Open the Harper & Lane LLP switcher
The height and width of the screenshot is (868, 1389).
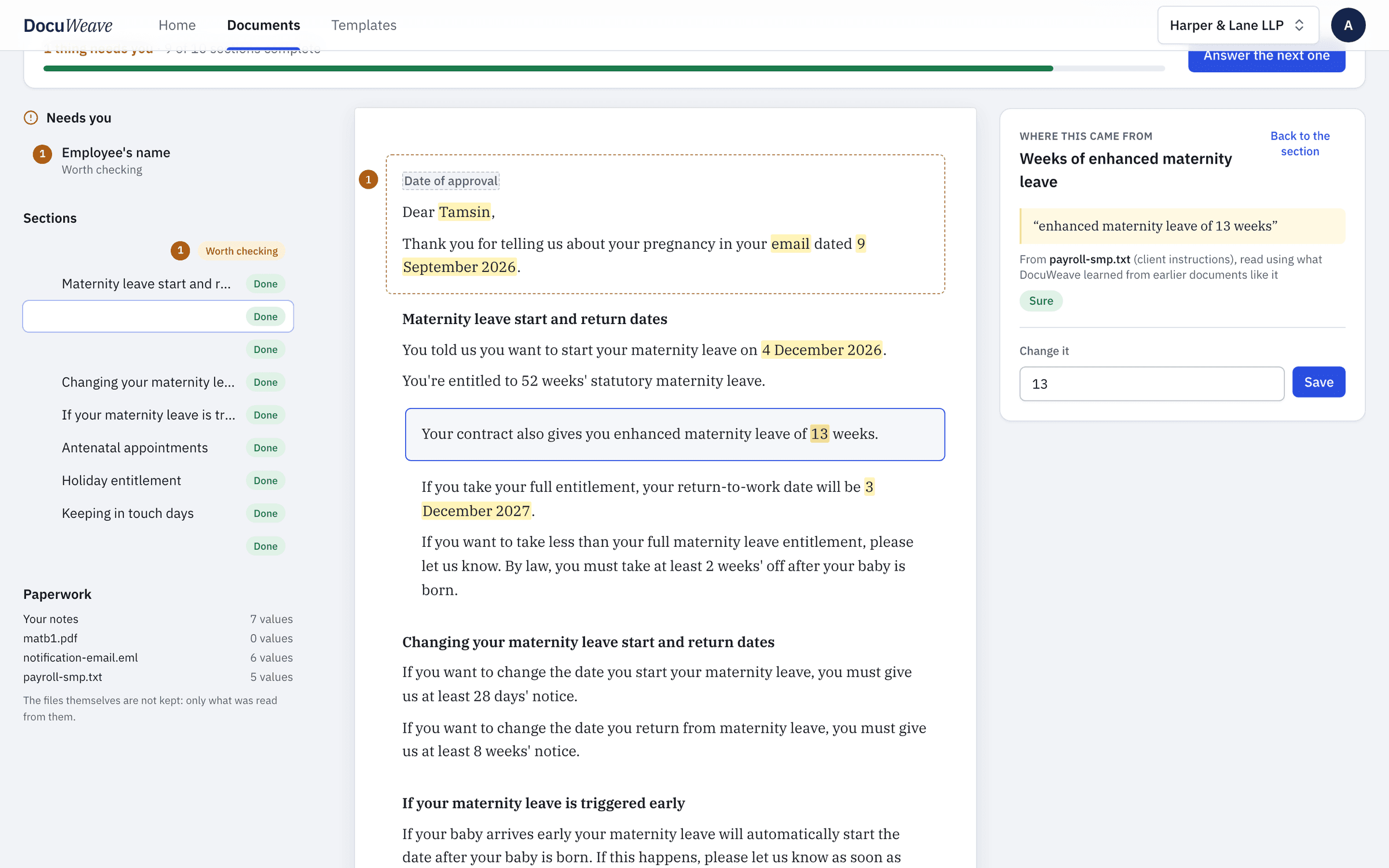point(1238,25)
